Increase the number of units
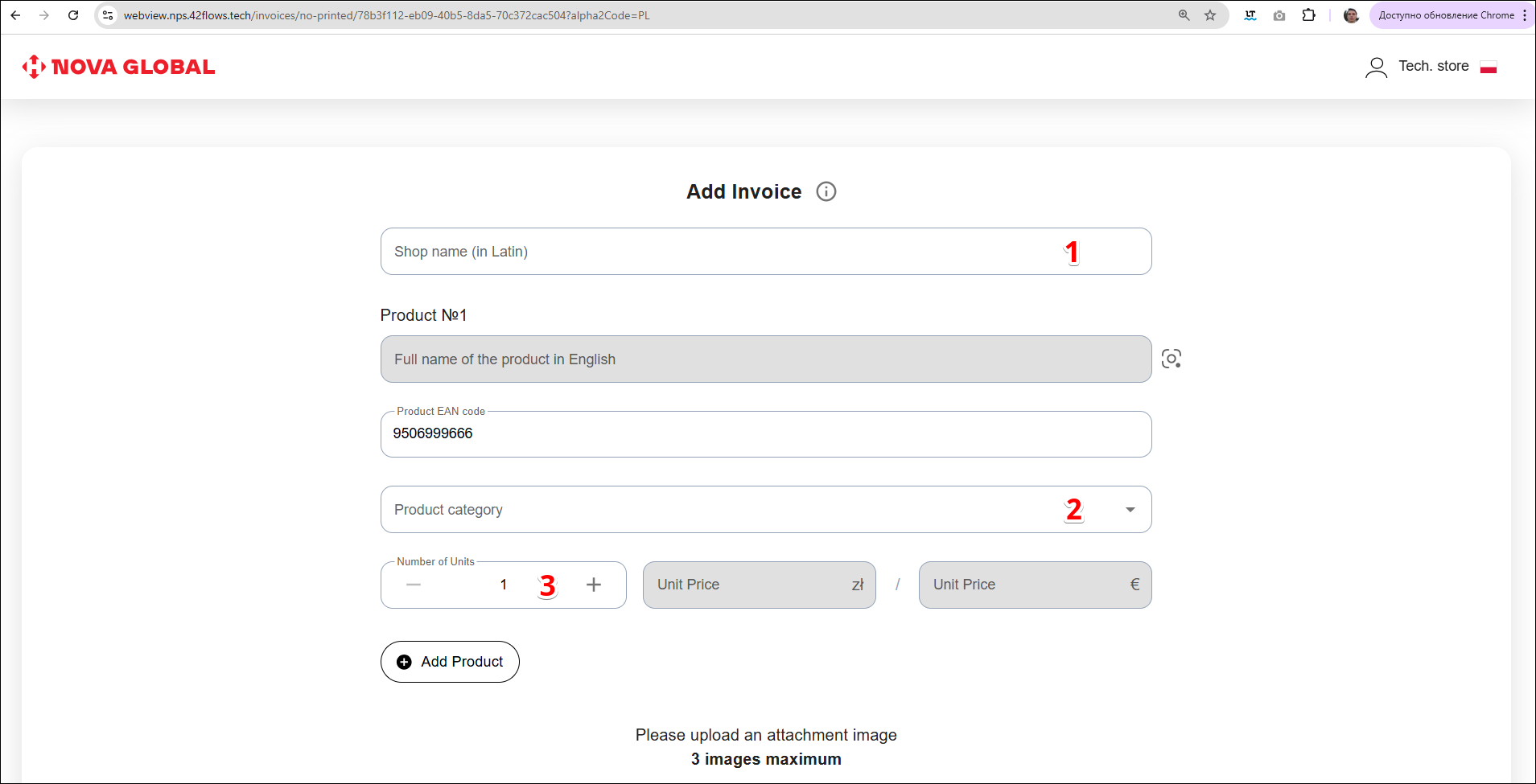 click(x=594, y=585)
